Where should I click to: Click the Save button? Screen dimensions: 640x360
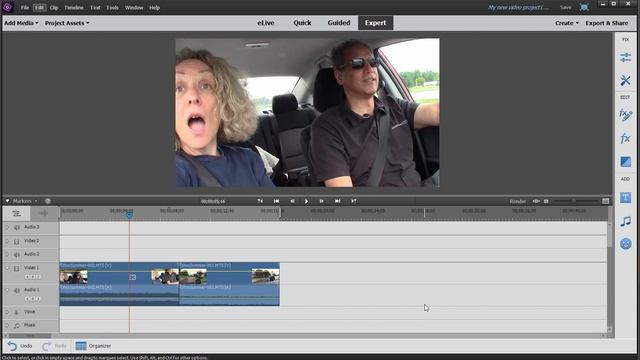pos(566,7)
